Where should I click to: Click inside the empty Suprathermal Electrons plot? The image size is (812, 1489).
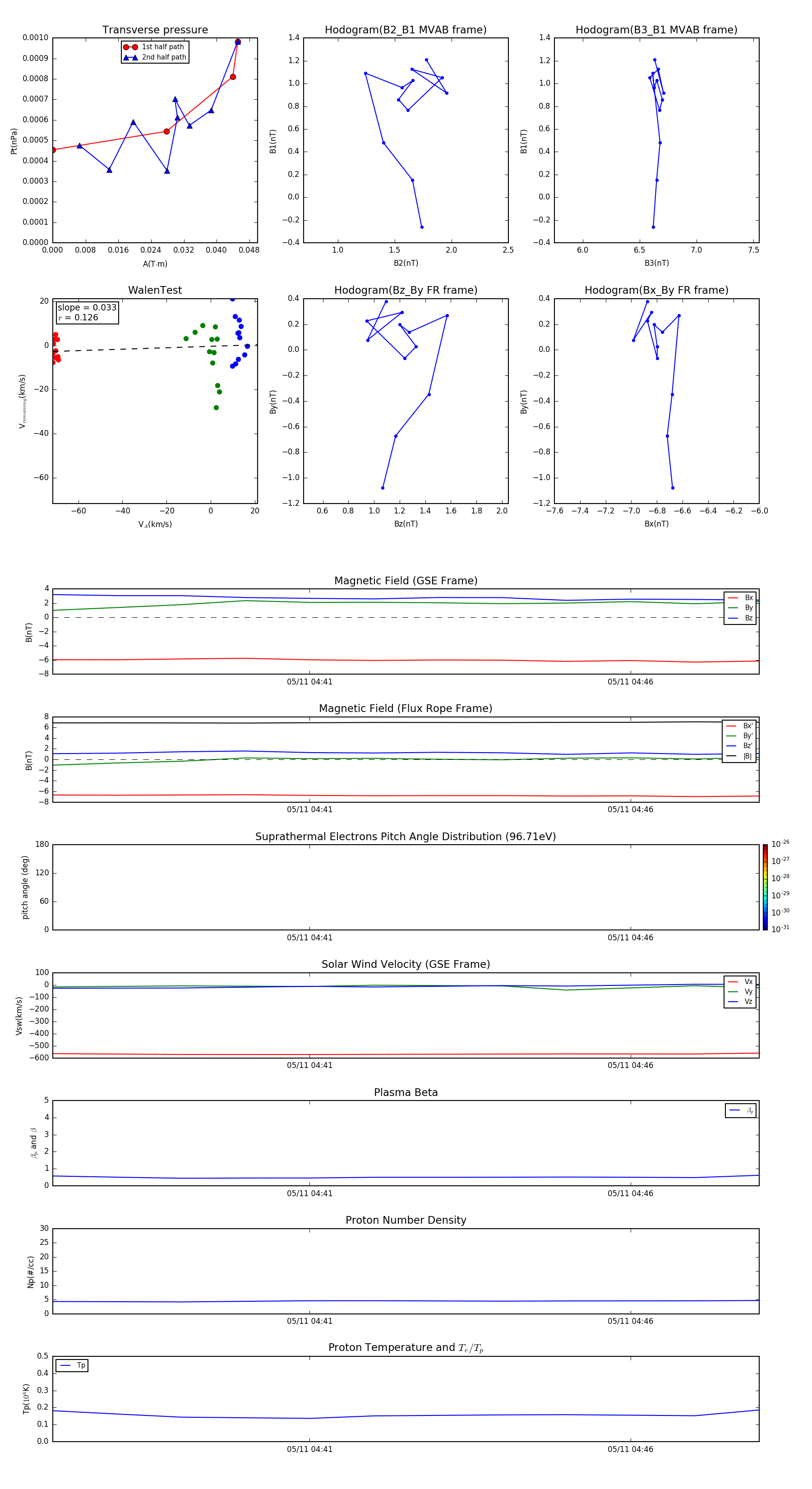coord(405,887)
